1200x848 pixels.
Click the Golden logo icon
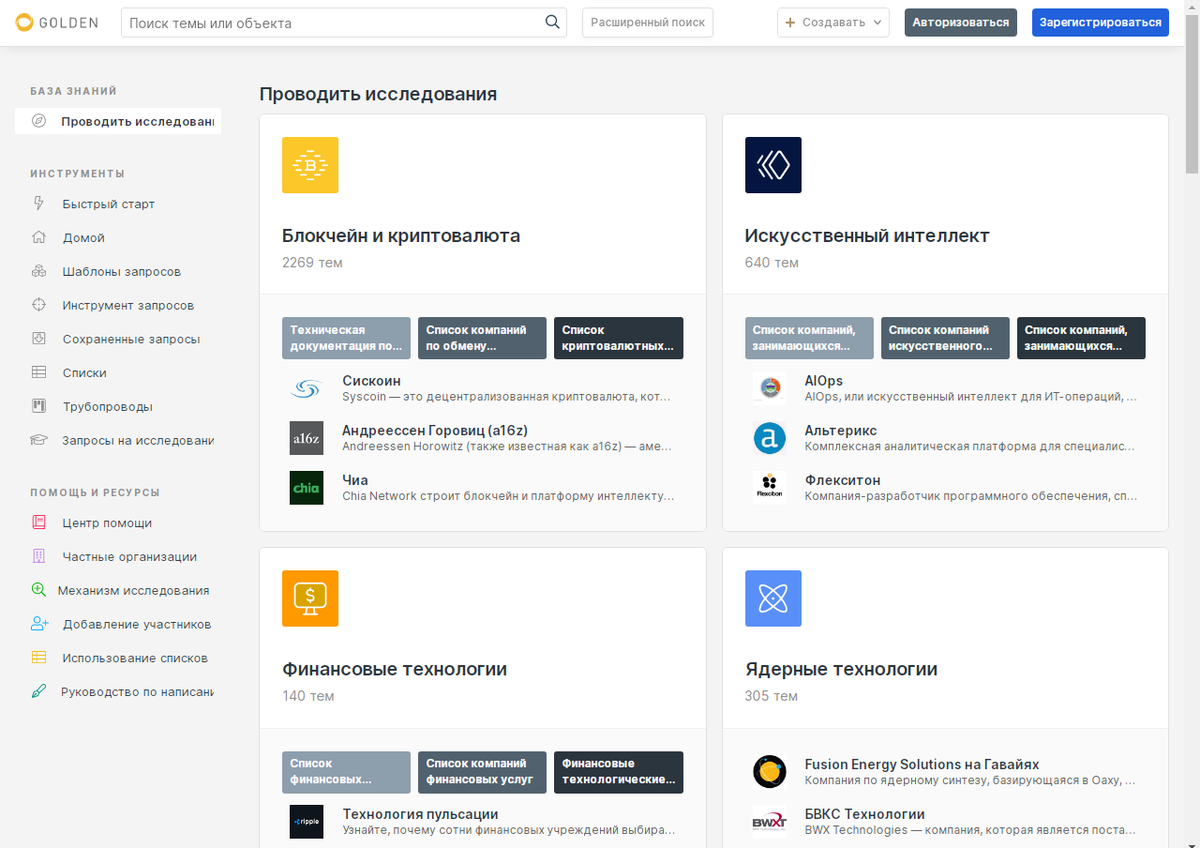point(24,22)
